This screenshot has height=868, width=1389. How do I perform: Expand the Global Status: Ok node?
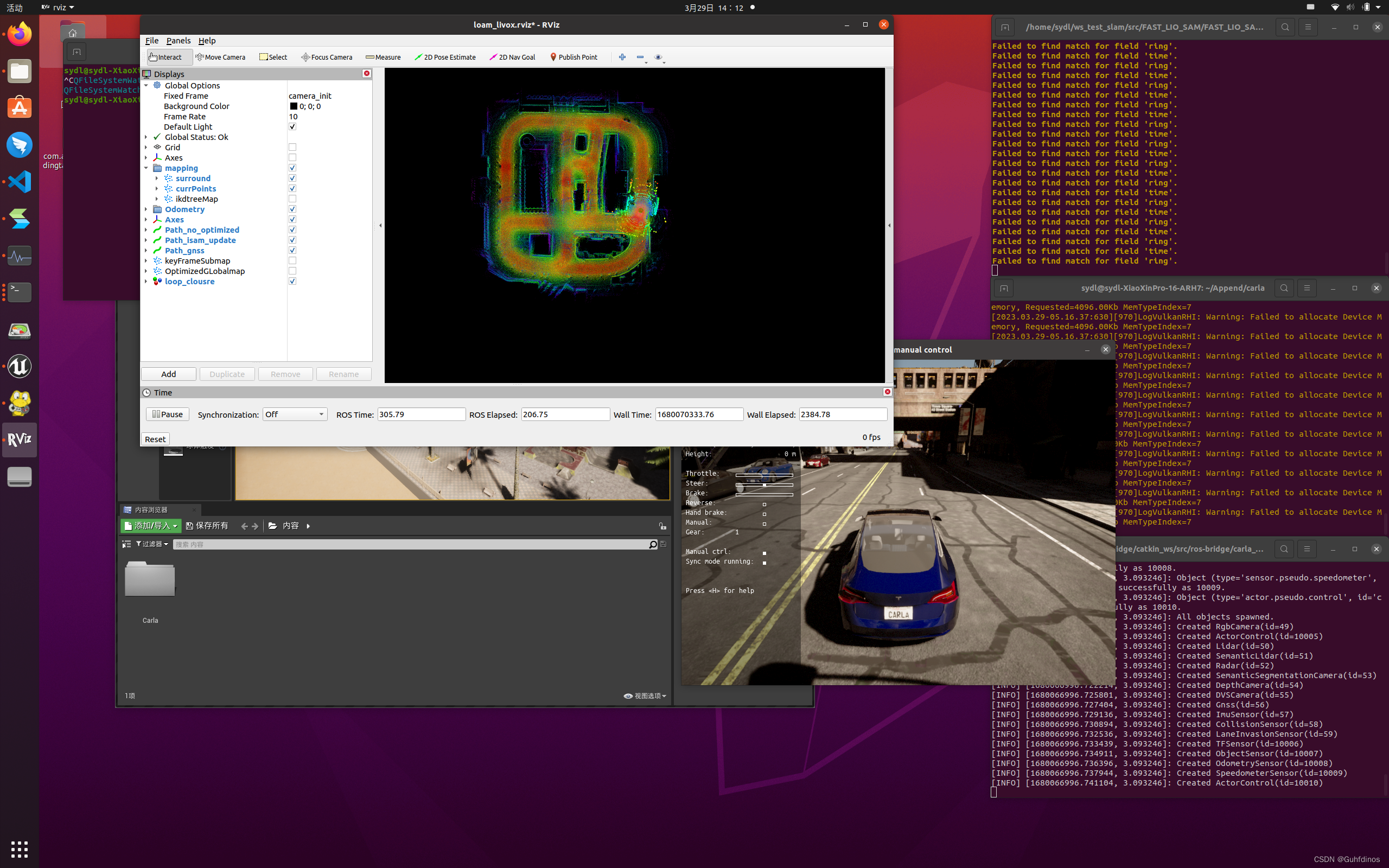146,137
